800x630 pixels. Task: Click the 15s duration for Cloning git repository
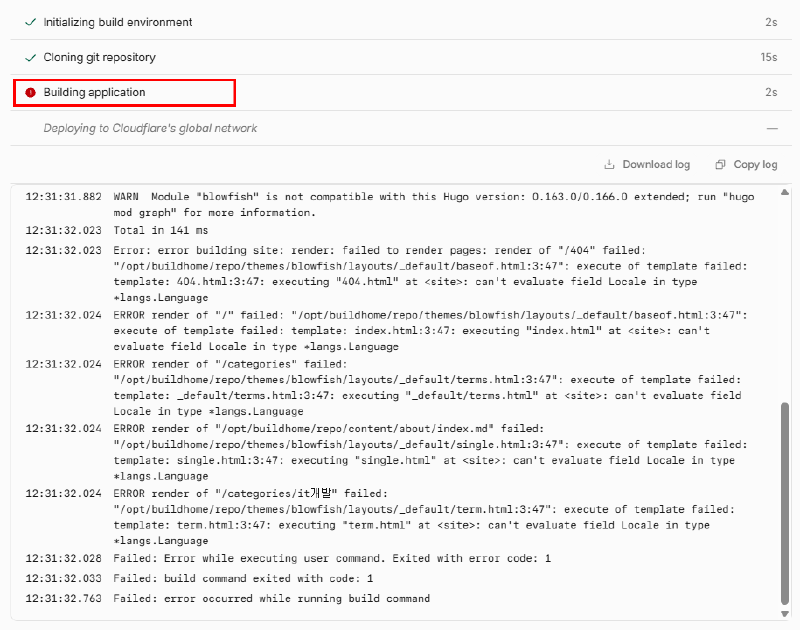click(769, 57)
